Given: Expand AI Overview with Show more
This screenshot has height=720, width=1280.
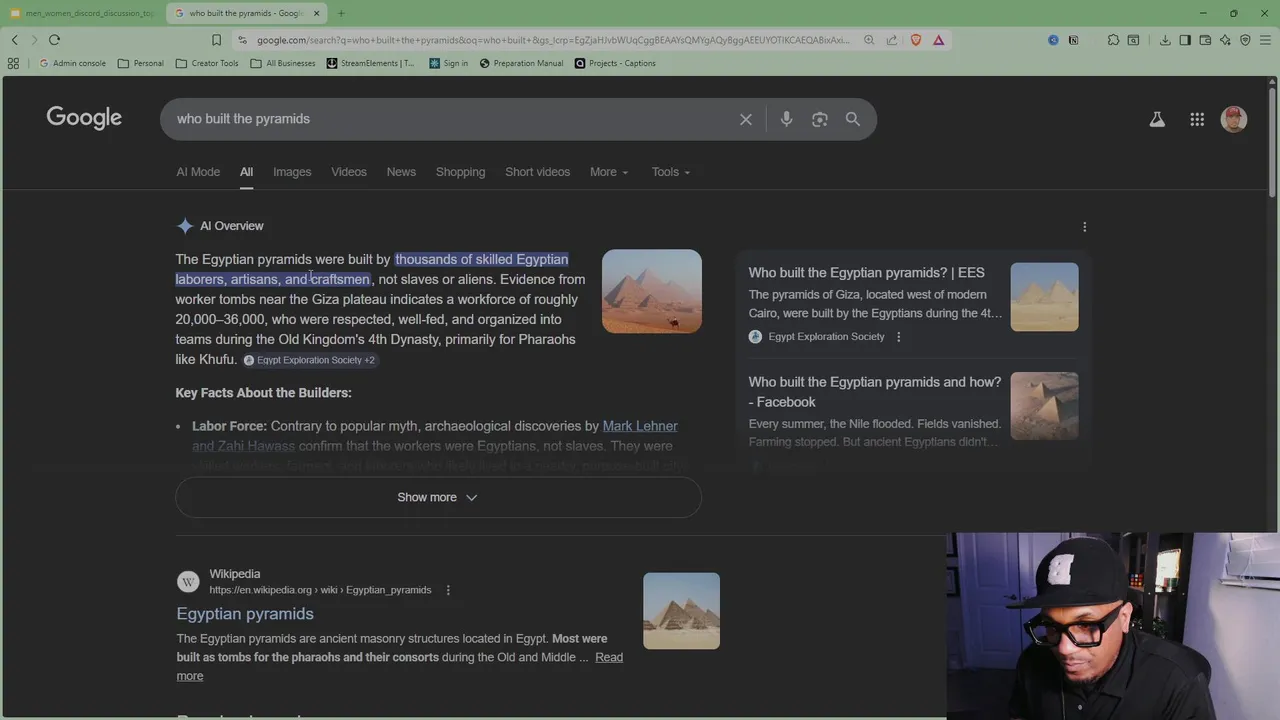Looking at the screenshot, I should tap(438, 497).
